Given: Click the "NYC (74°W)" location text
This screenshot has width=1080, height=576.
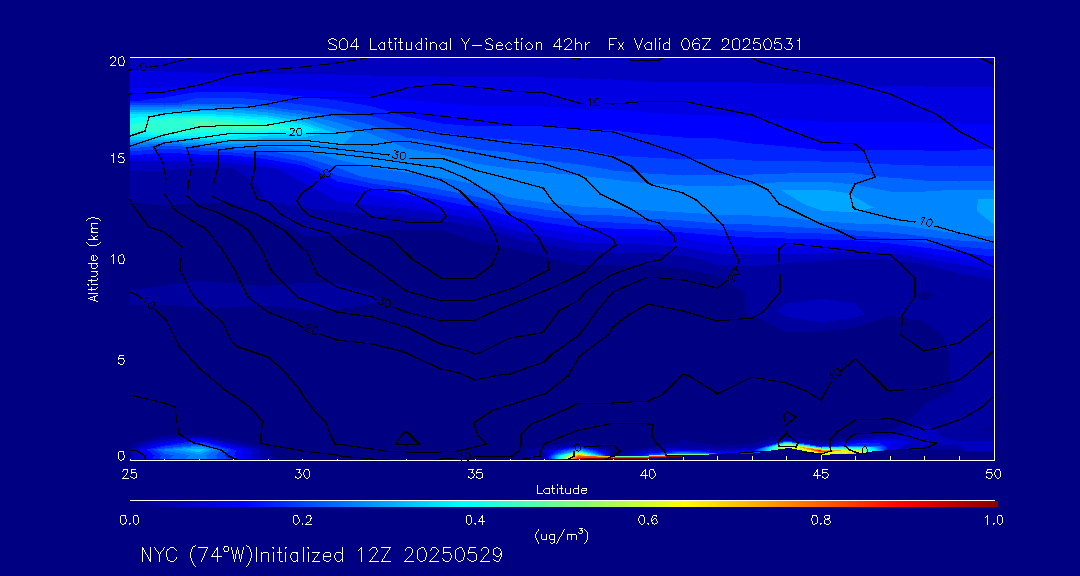Looking at the screenshot, I should pyautogui.click(x=197, y=555).
